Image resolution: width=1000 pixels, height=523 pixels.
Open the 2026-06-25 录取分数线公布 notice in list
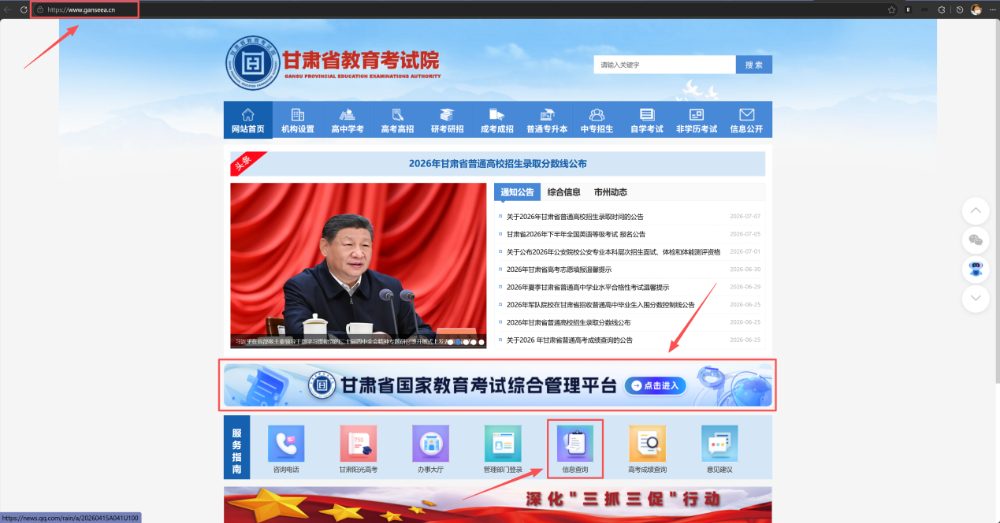(x=568, y=323)
